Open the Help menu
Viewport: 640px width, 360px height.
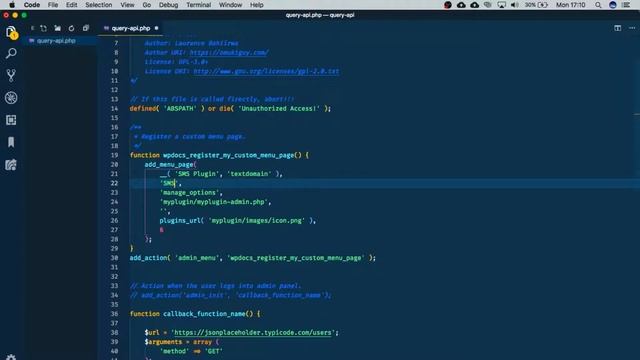click(x=256, y=5)
